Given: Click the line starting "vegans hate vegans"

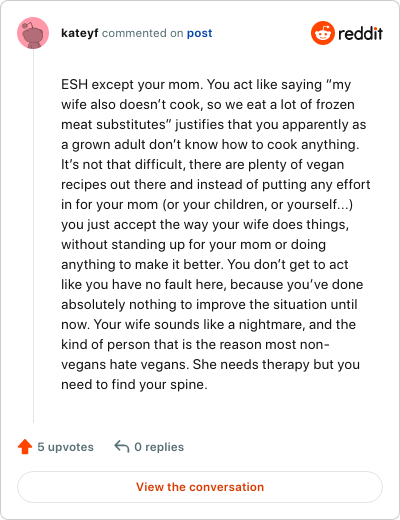Looking at the screenshot, I should 211,365.
